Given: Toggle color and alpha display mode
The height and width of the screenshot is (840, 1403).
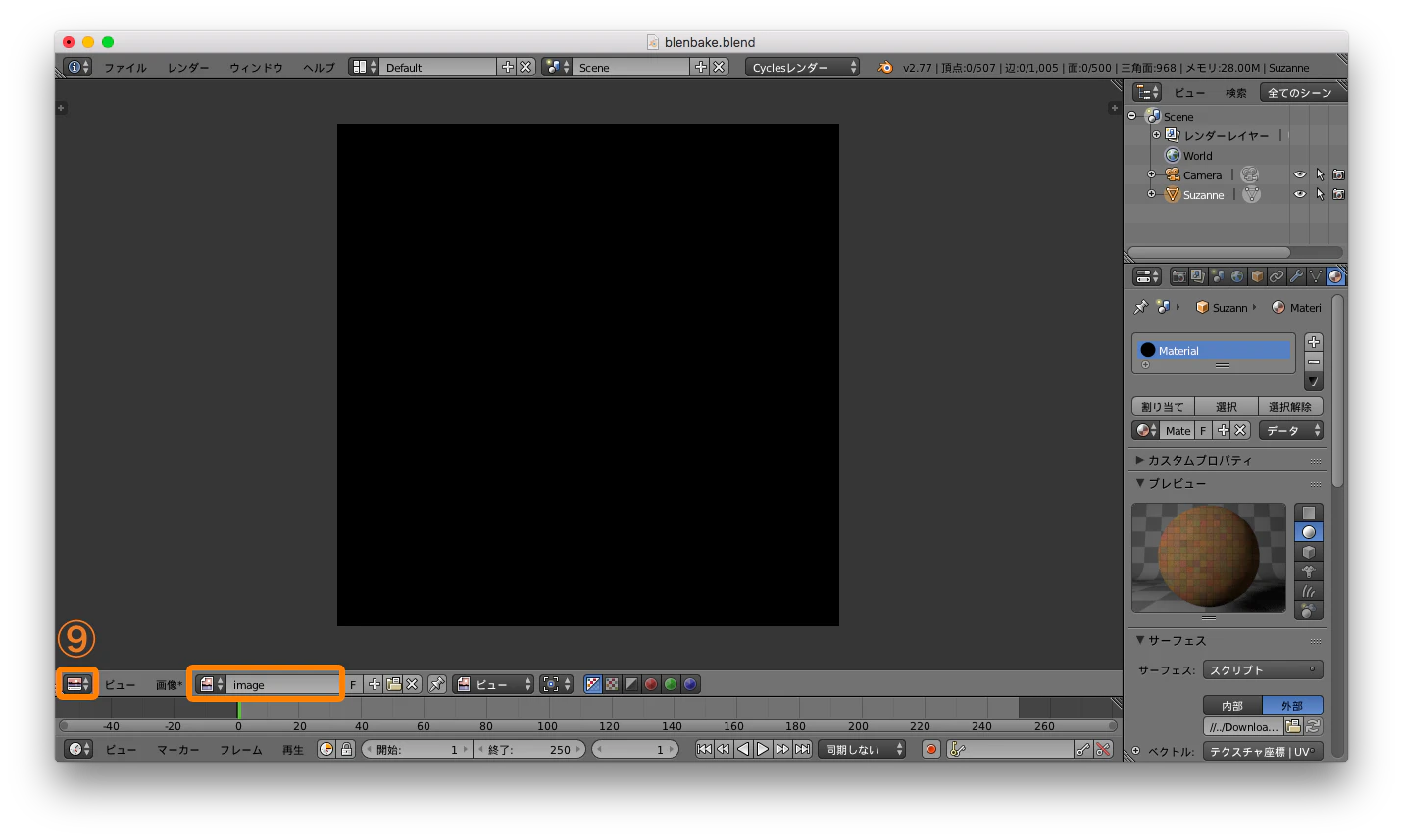Looking at the screenshot, I should point(593,684).
